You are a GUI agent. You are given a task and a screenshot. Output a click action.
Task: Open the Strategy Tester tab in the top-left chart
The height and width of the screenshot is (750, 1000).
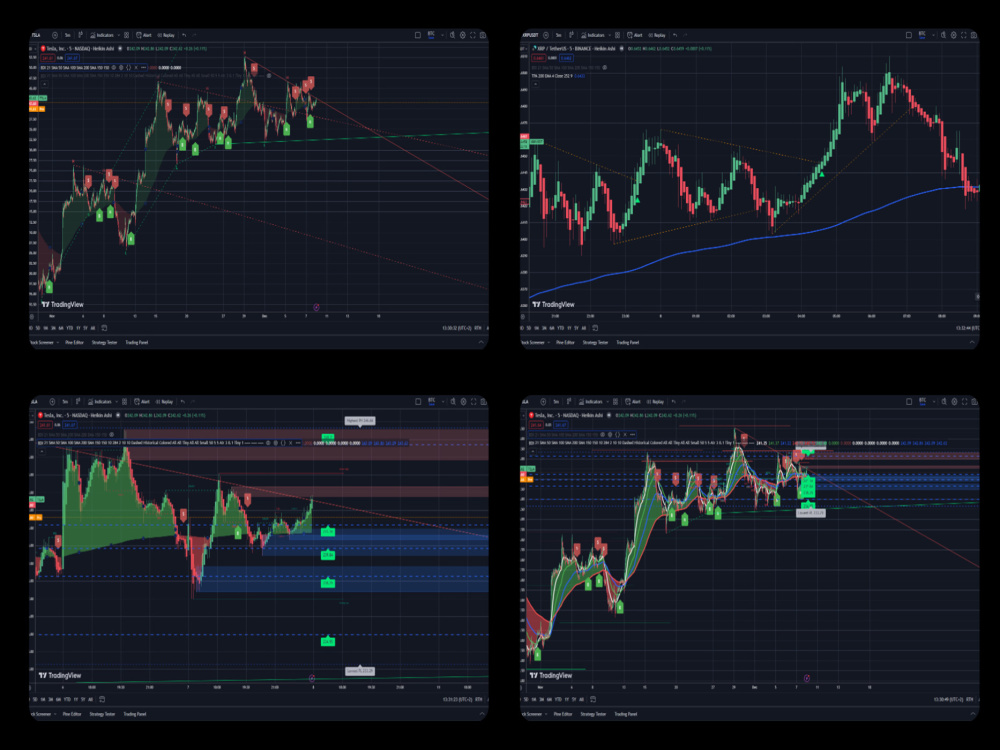pos(105,342)
